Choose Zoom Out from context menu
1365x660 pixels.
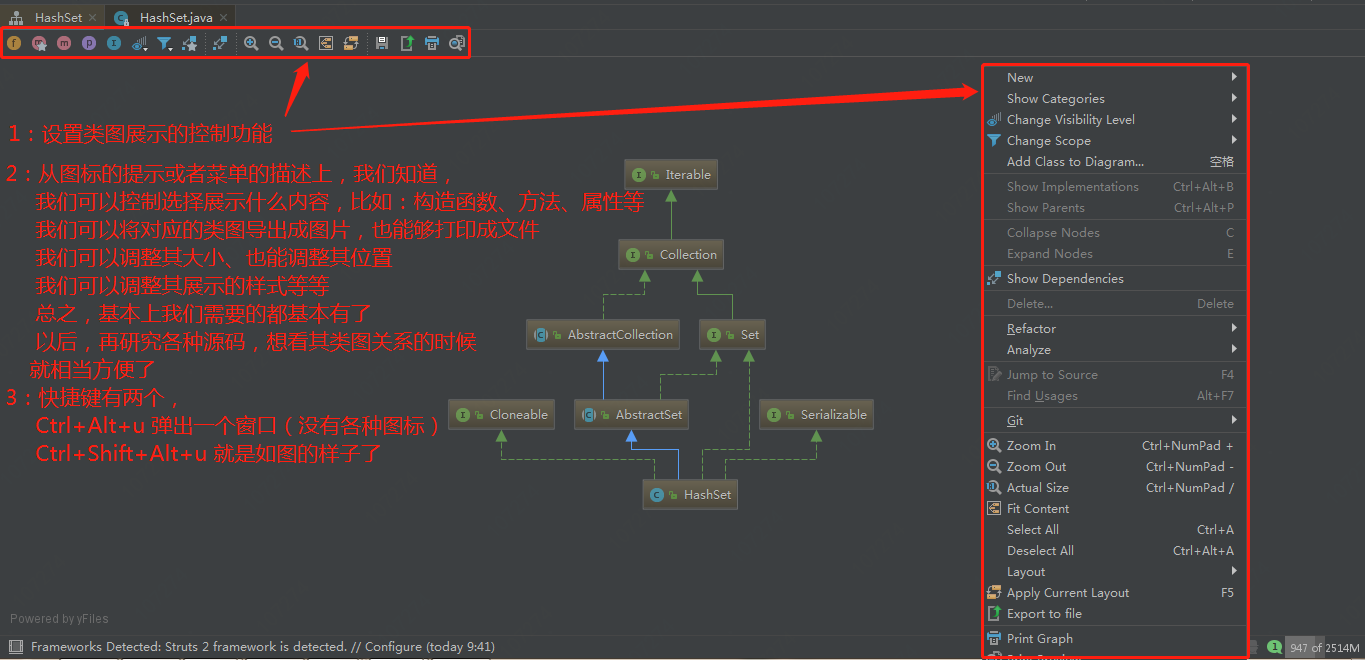1115,466
